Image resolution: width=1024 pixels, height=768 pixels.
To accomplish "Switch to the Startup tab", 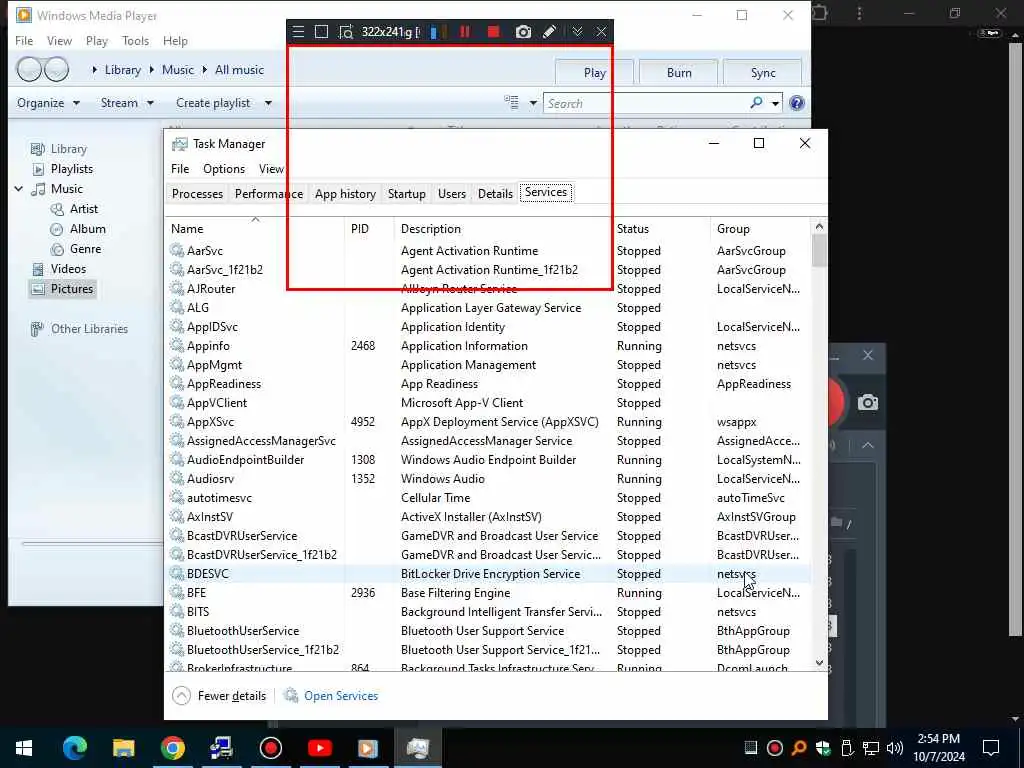I will pyautogui.click(x=406, y=193).
